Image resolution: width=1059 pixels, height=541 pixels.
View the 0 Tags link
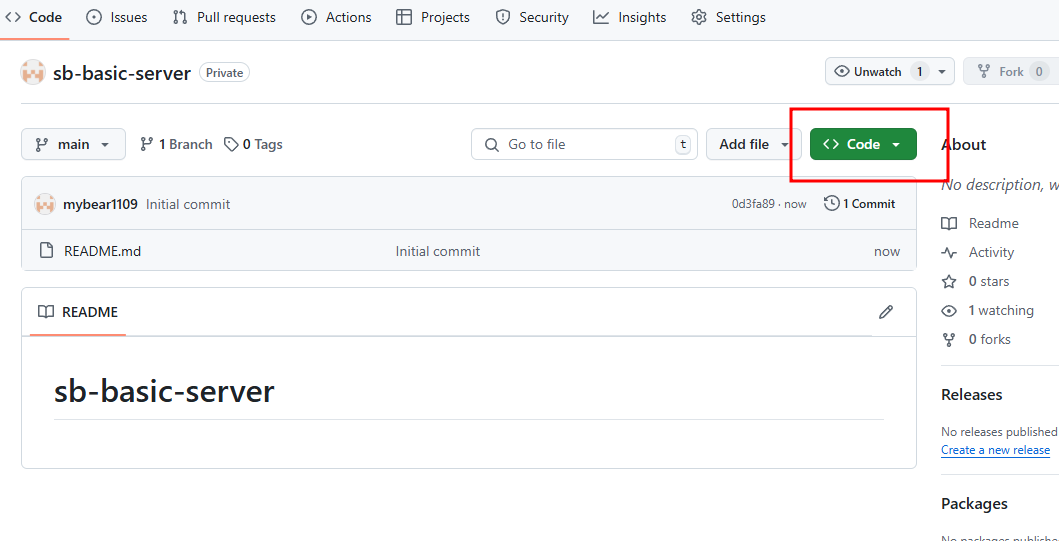[x=253, y=145]
